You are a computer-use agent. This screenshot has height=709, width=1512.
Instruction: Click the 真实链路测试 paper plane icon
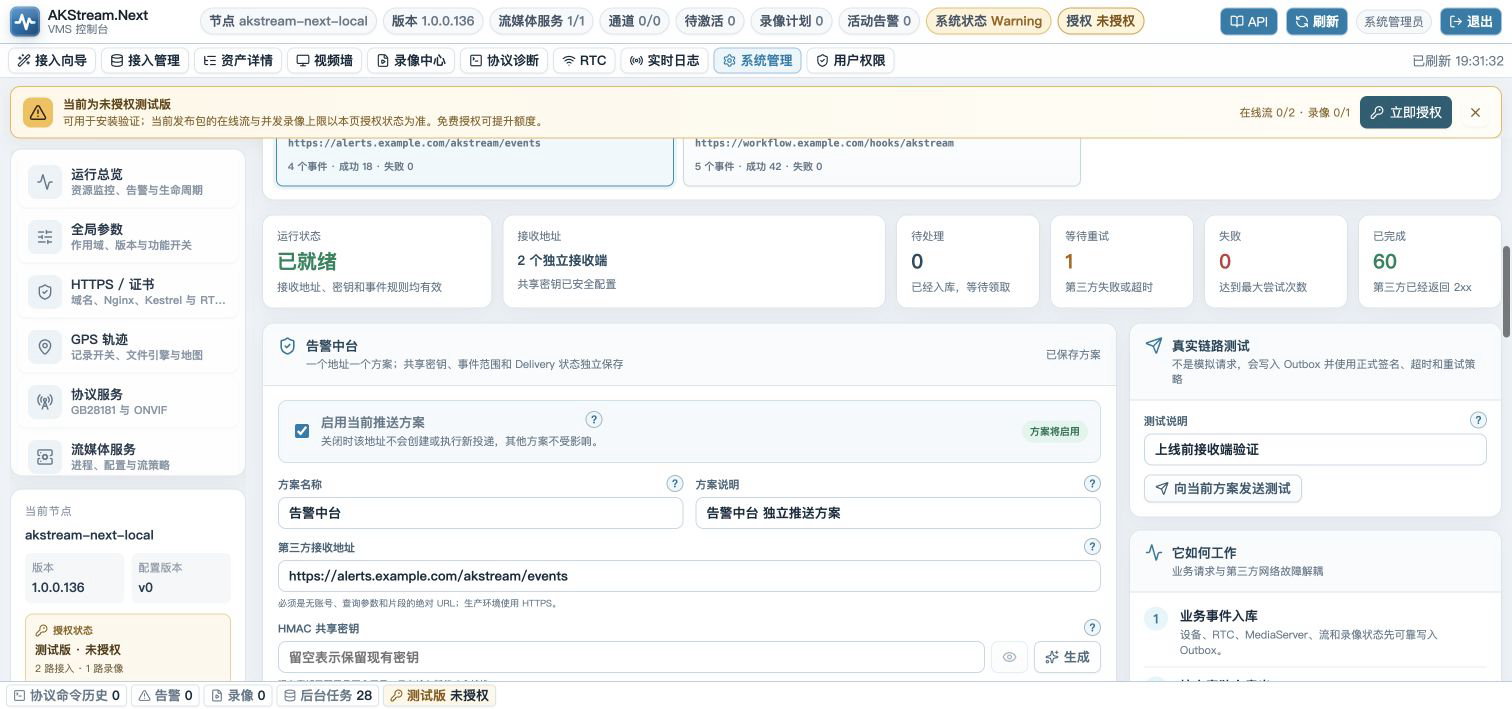1153,346
